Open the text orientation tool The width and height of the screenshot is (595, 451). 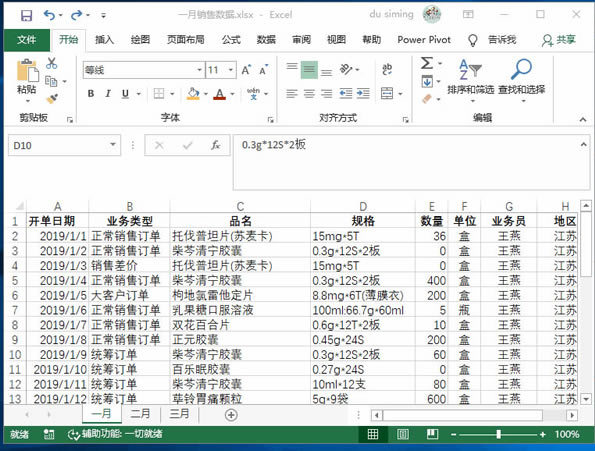pos(346,69)
